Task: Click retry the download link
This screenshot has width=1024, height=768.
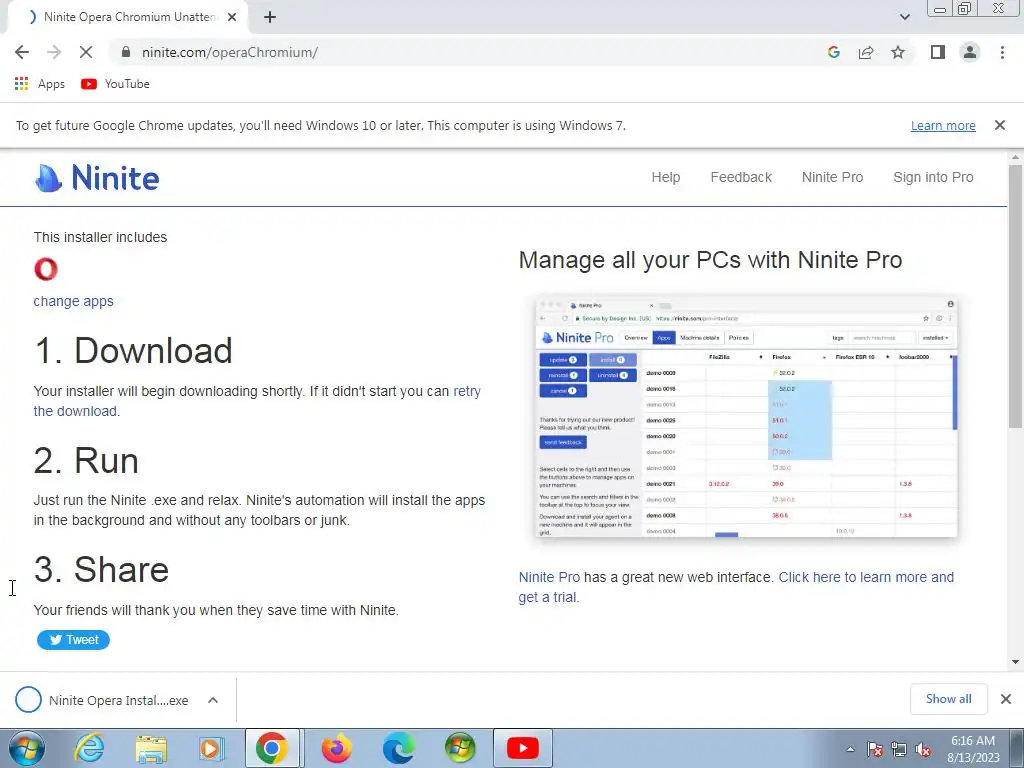Action: tap(257, 401)
